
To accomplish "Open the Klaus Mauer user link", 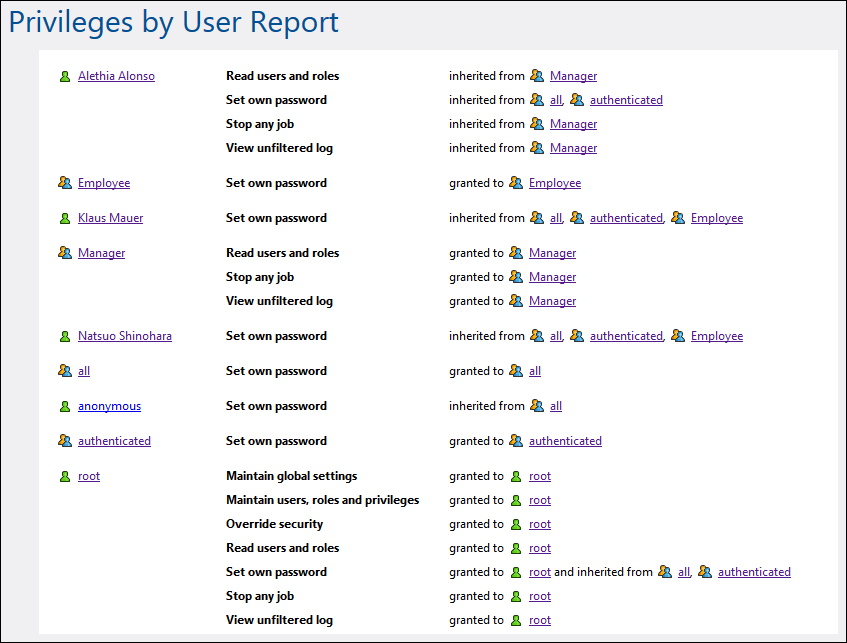I will click(x=110, y=217).
